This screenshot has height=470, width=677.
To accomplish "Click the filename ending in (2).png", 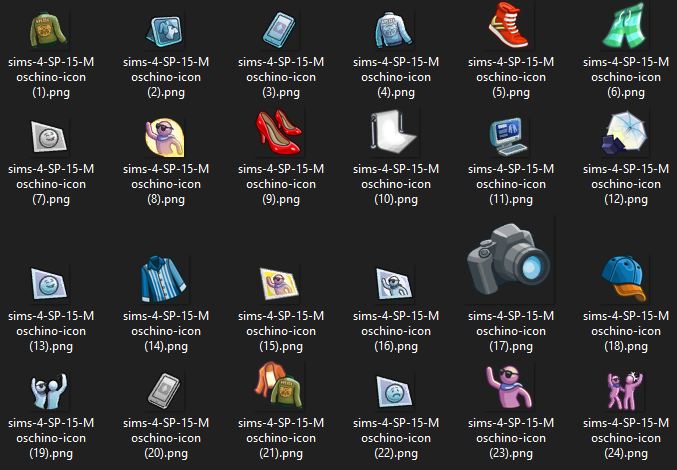I will (x=166, y=77).
